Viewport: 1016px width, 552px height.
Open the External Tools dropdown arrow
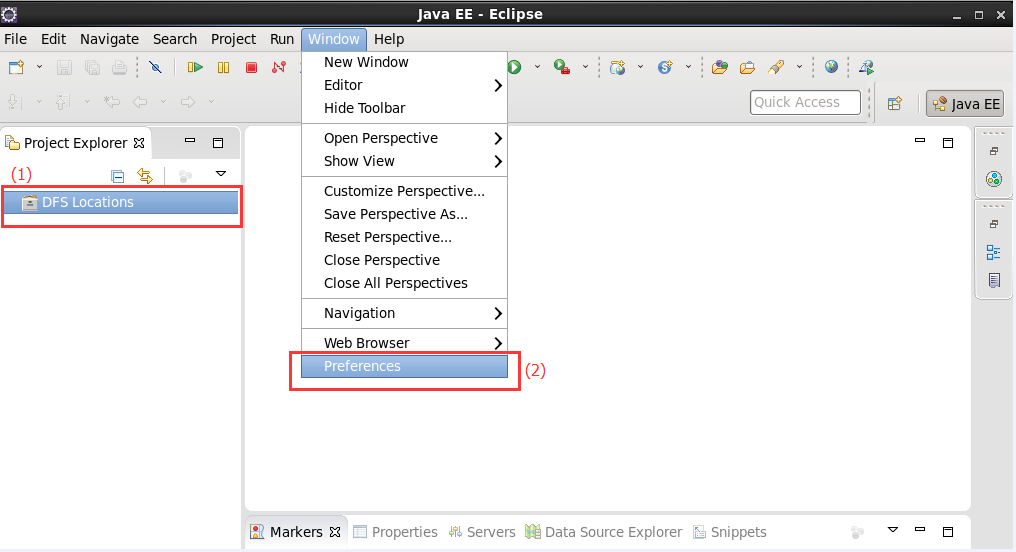[x=585, y=67]
